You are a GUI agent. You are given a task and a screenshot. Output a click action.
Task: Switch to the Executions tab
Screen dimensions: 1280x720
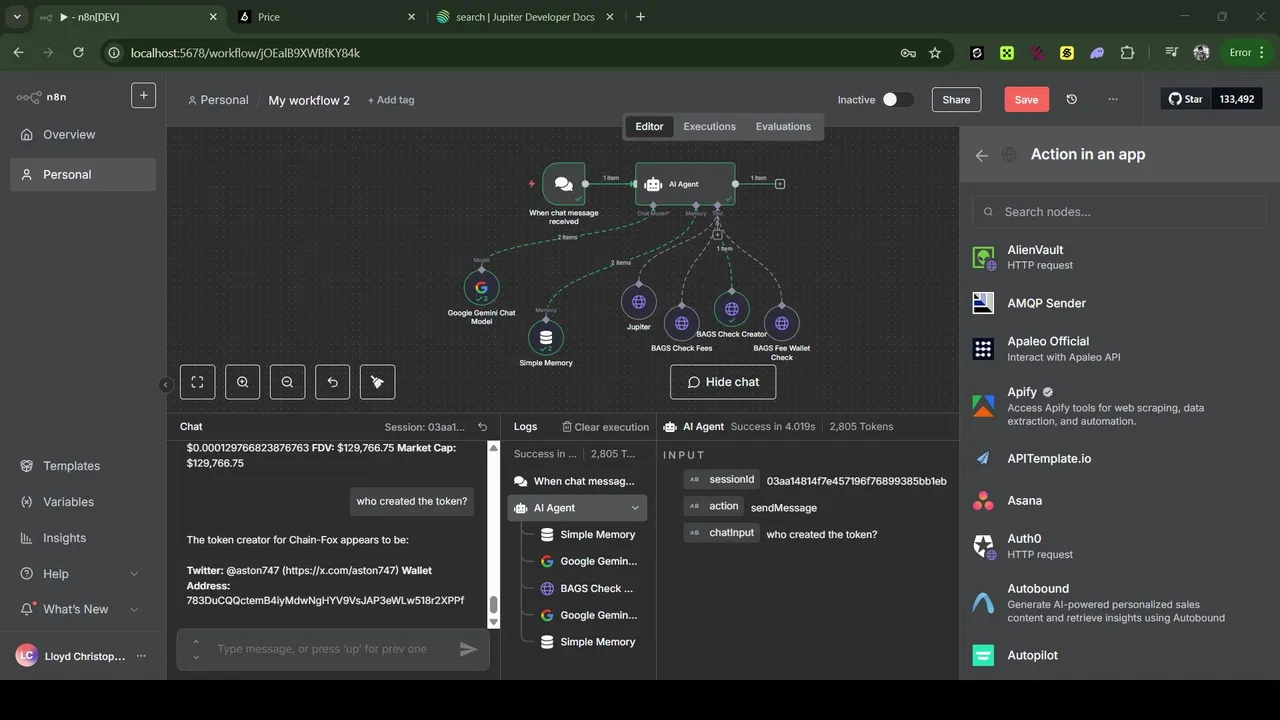pos(709,127)
